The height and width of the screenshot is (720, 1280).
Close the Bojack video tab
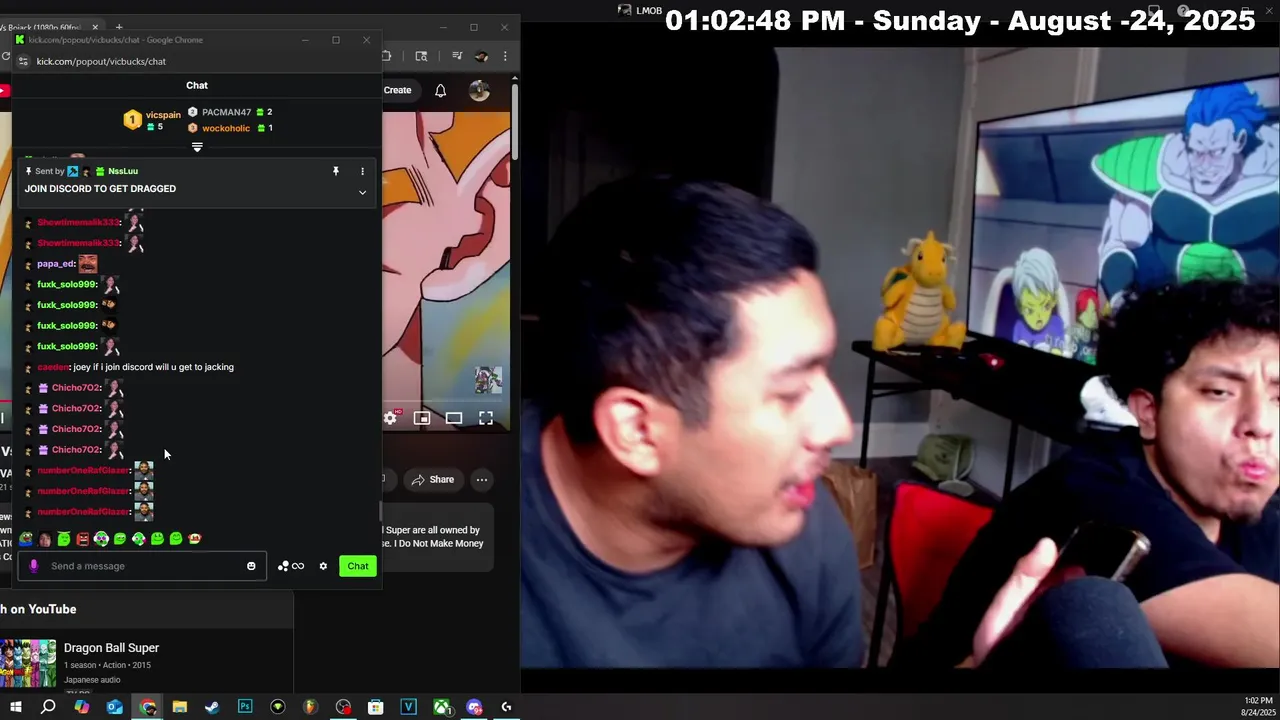[x=96, y=27]
